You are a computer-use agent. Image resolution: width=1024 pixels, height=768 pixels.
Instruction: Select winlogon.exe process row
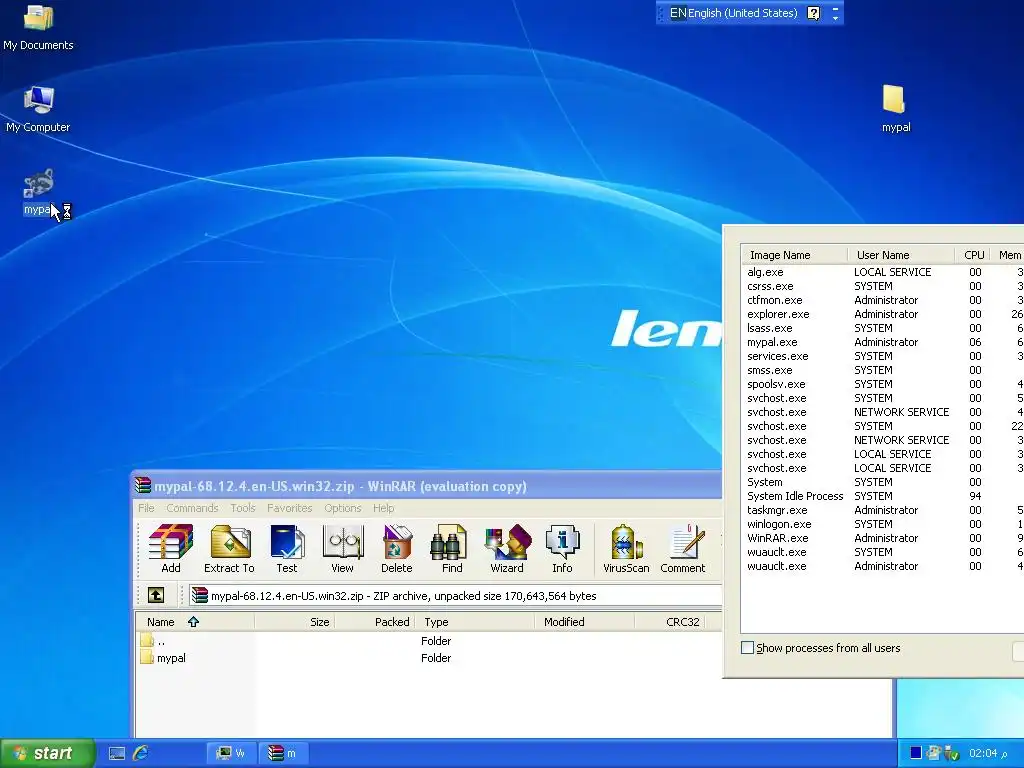tap(883, 524)
